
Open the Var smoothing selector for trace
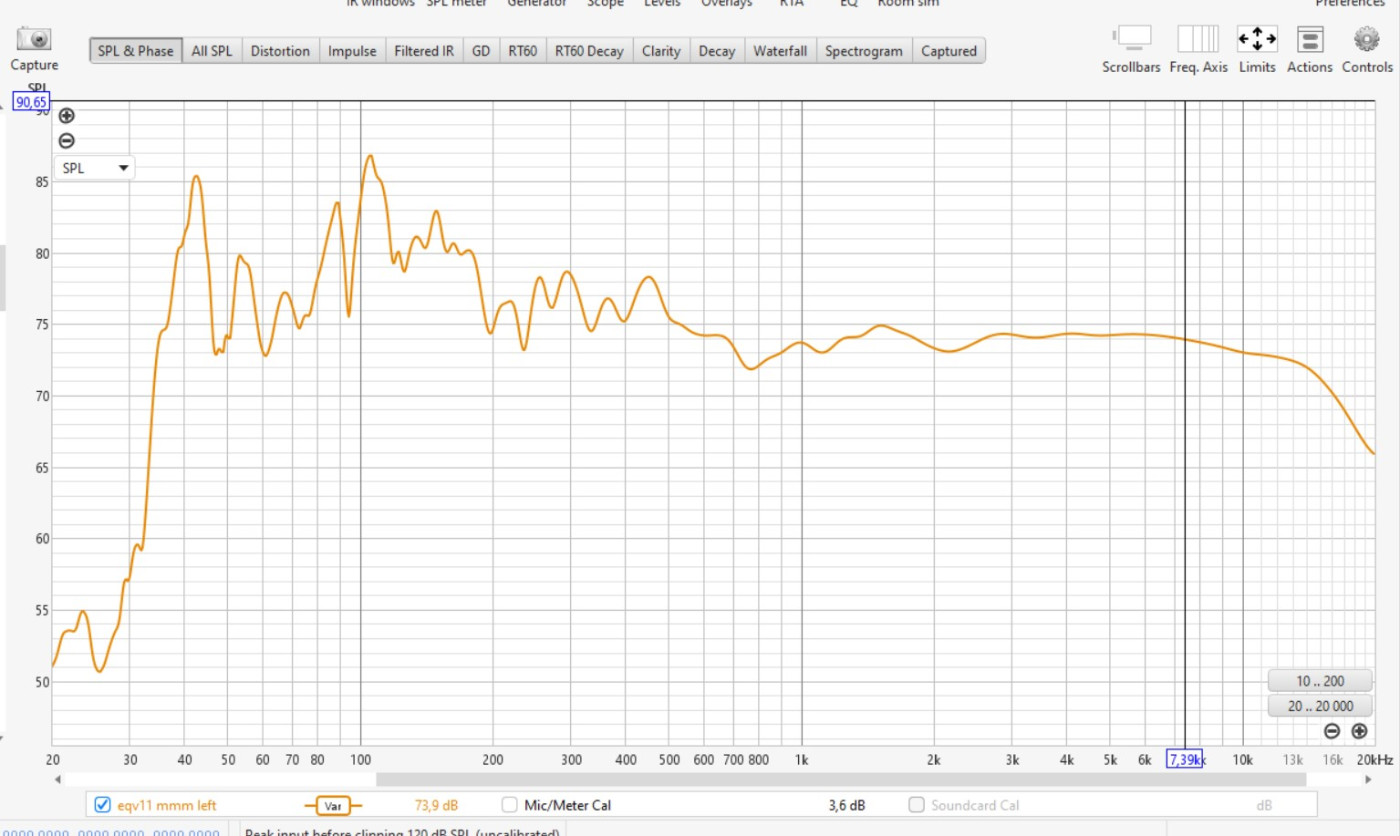pyautogui.click(x=333, y=805)
